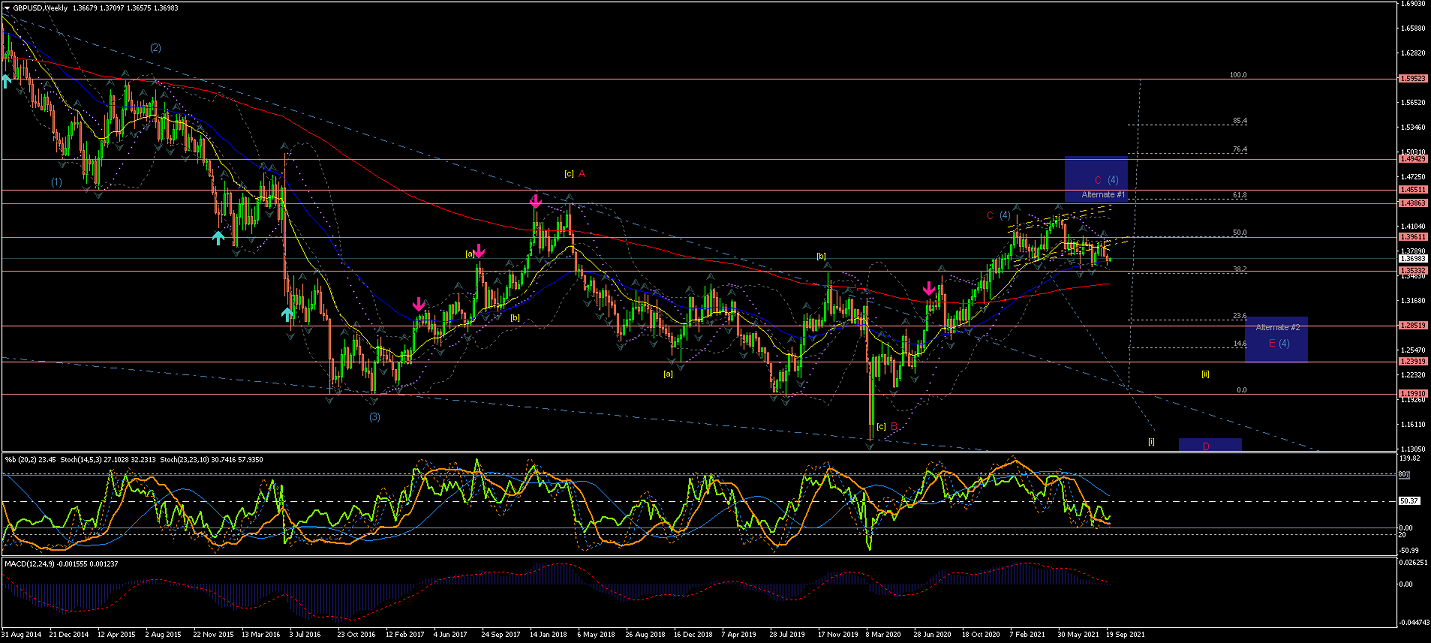Image resolution: width=1431 pixels, height=643 pixels.
Task: Select the 61.8 Fibonacci level label
Action: pos(1240,195)
